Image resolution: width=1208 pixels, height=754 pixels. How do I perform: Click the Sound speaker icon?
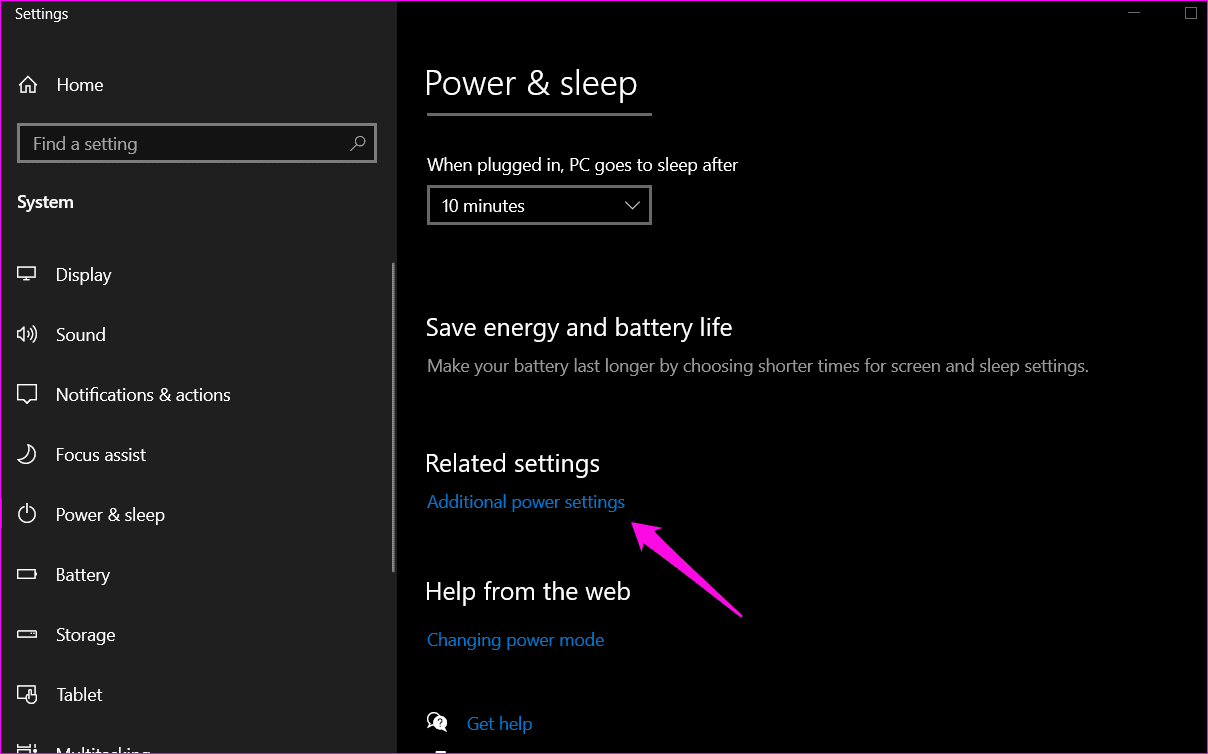click(27, 335)
